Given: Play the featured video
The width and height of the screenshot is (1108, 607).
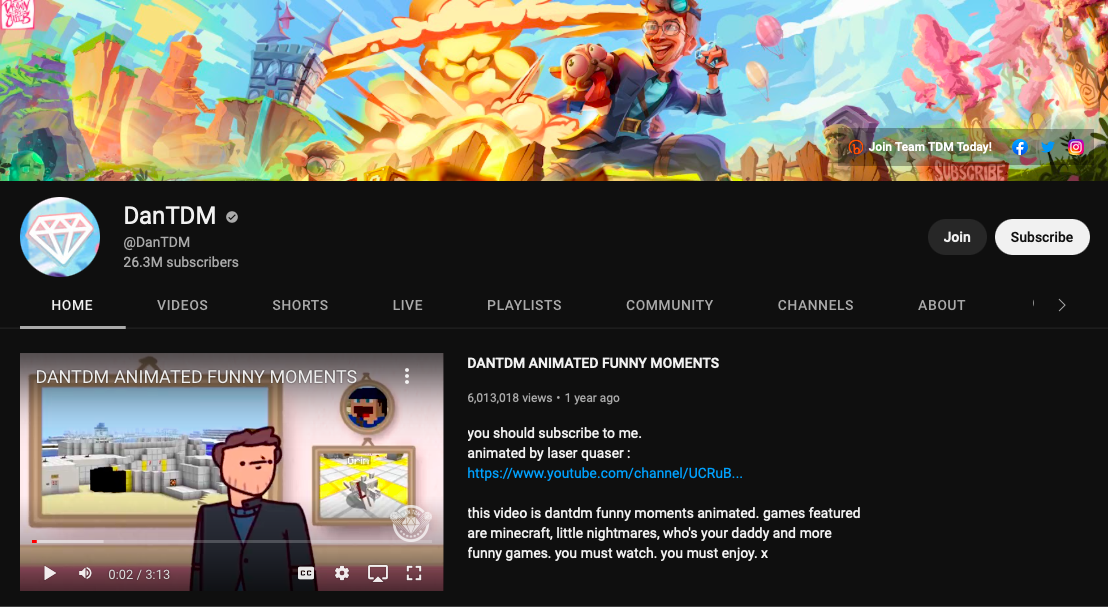Looking at the screenshot, I should point(49,573).
